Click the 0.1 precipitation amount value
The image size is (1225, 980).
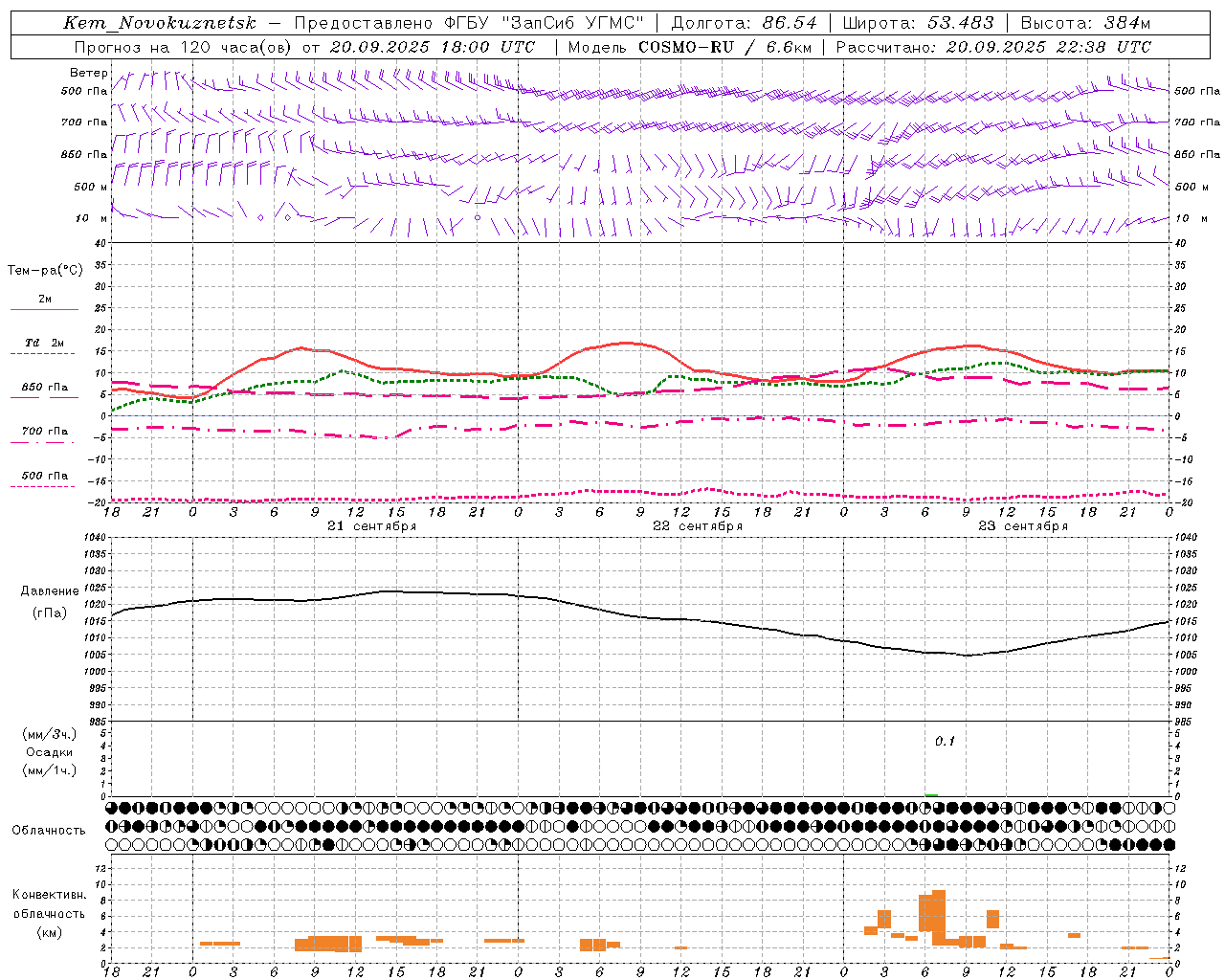click(945, 741)
